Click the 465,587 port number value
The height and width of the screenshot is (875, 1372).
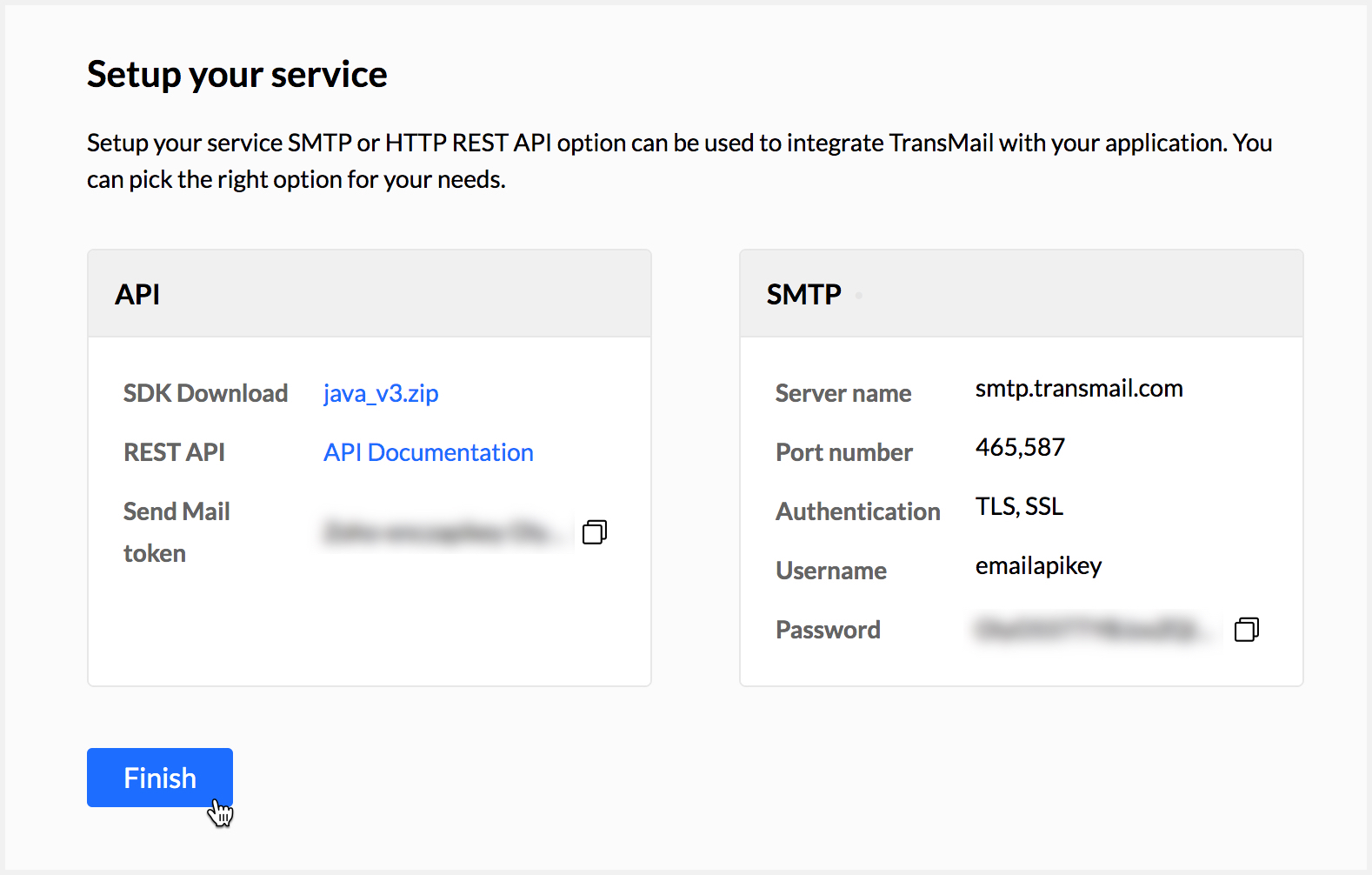(1020, 447)
